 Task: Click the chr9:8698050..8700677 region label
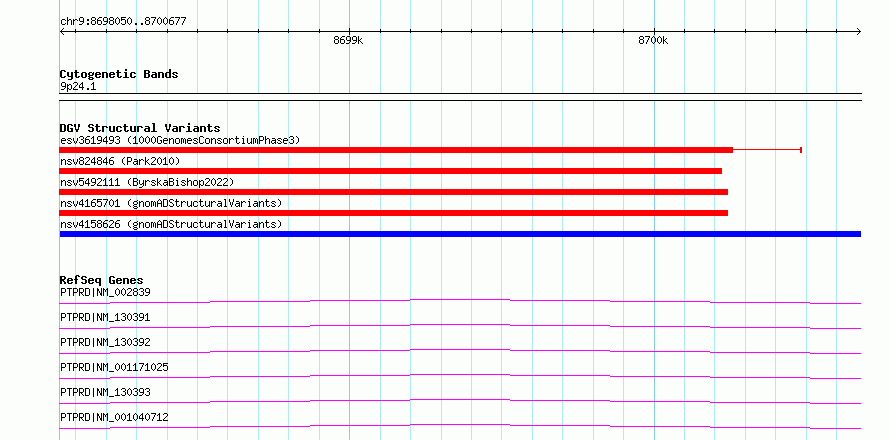pyautogui.click(x=123, y=22)
